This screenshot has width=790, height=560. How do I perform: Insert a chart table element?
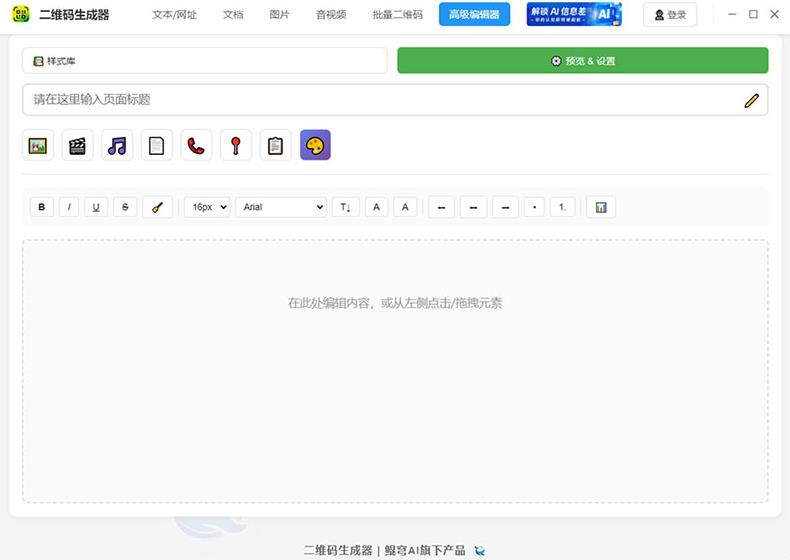[601, 207]
